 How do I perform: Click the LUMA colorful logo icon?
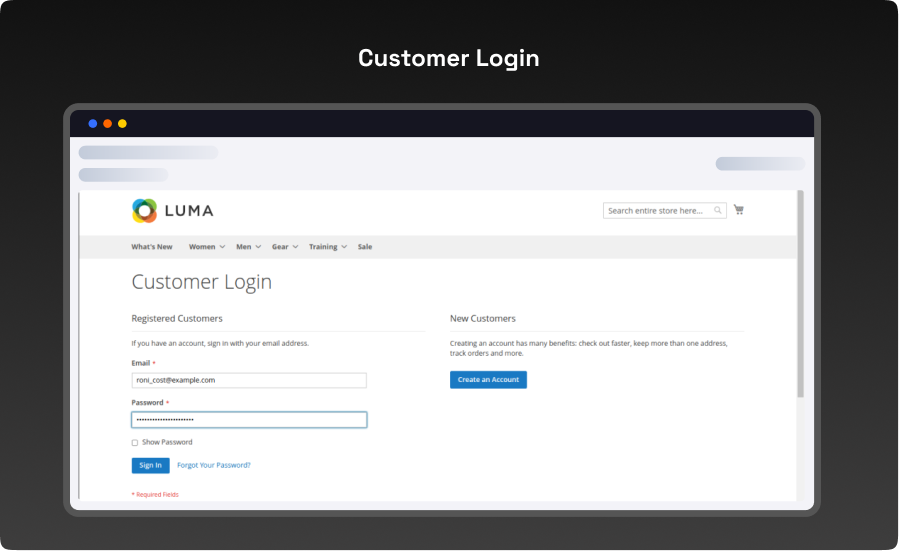click(145, 211)
